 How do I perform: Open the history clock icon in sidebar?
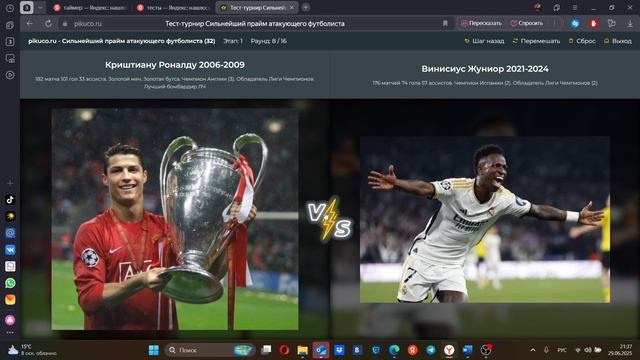tap(10, 8)
